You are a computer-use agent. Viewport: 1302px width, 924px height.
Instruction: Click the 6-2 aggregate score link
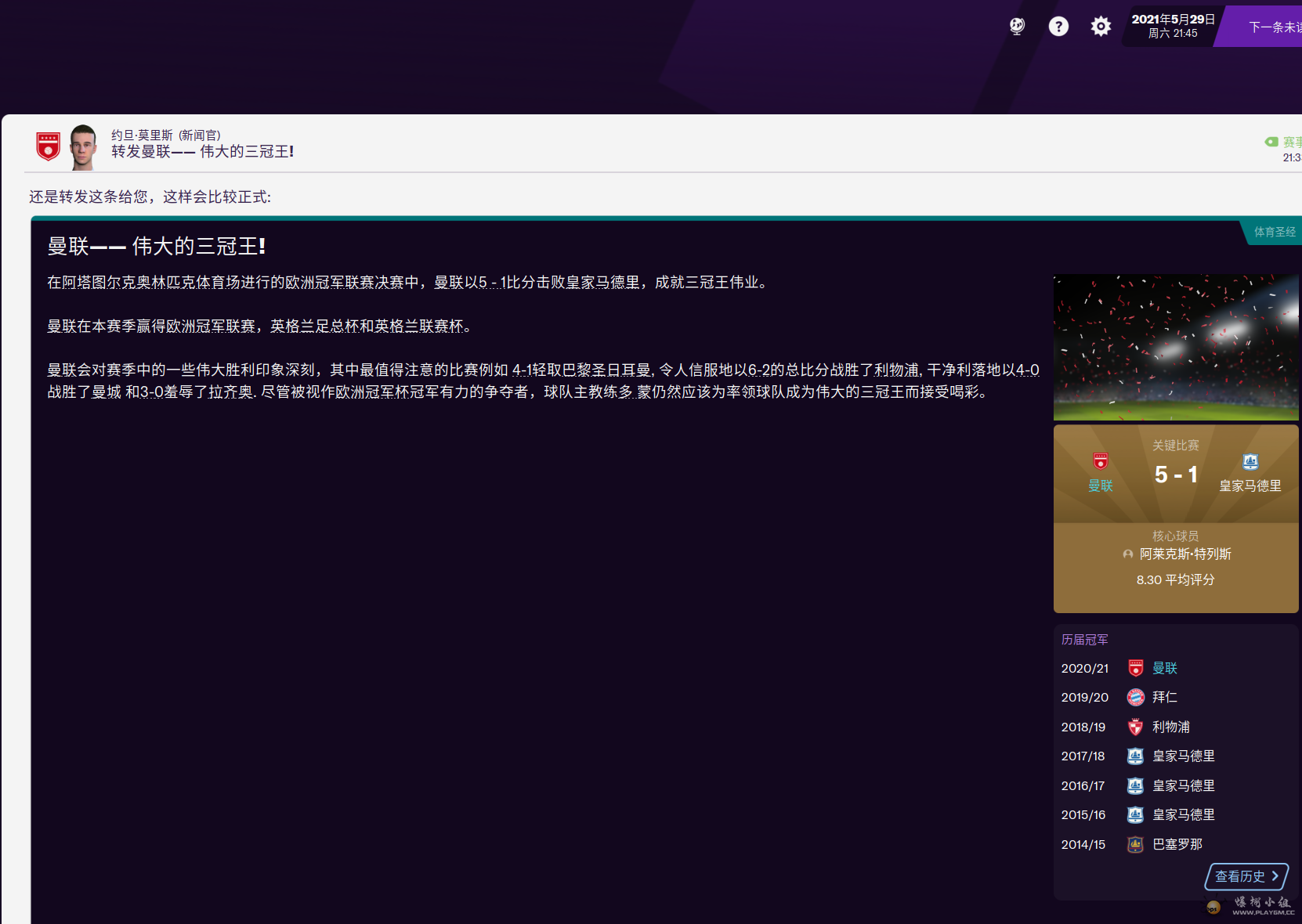(759, 370)
